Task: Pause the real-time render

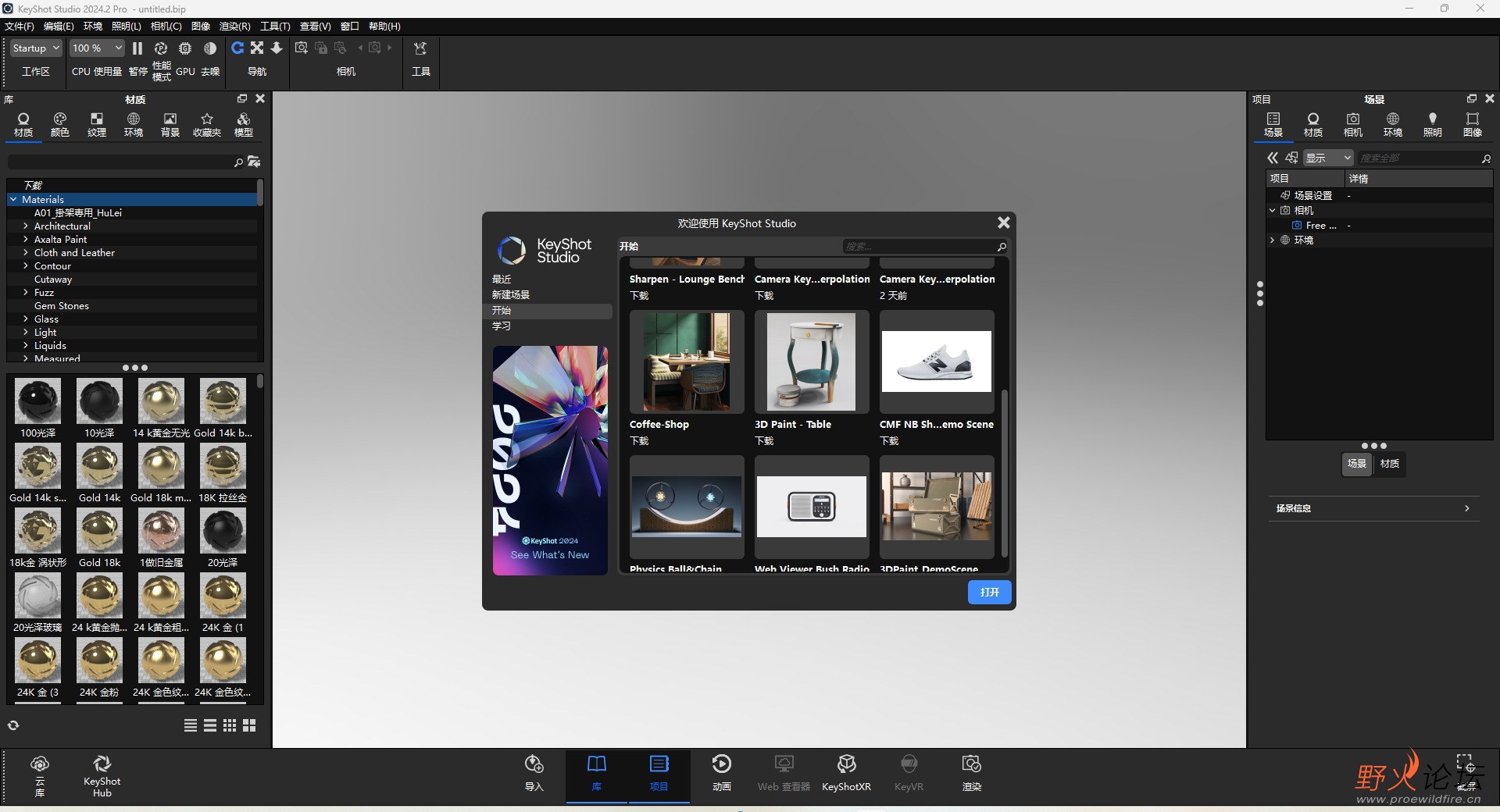Action: [137, 48]
